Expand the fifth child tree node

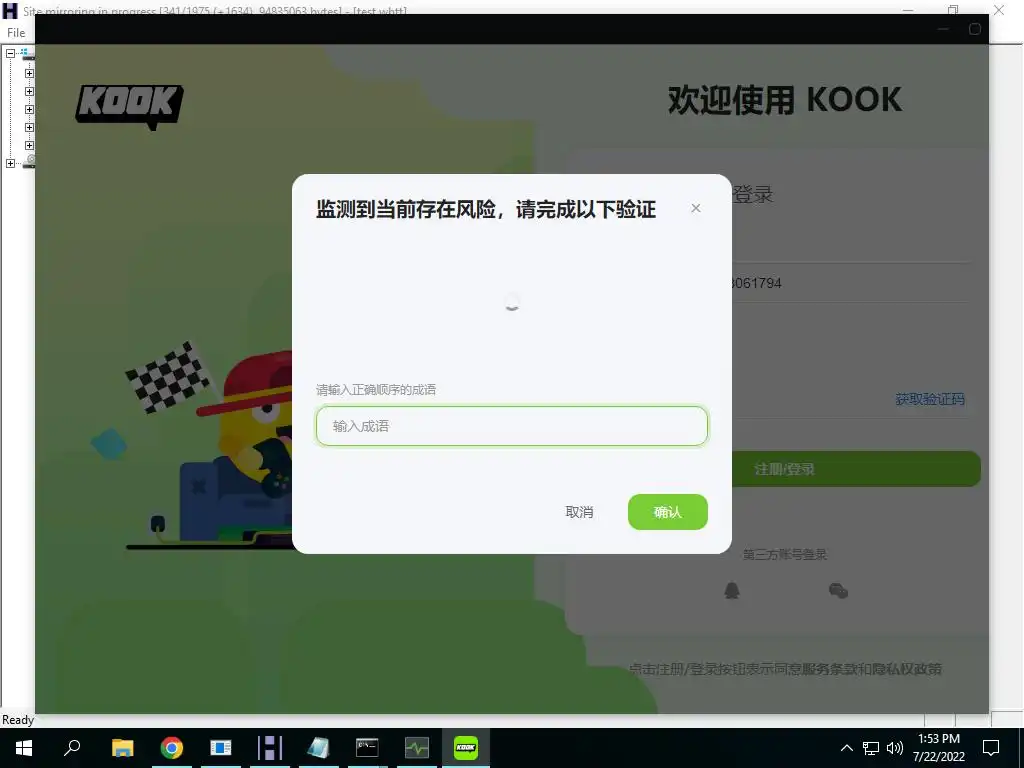coord(29,146)
